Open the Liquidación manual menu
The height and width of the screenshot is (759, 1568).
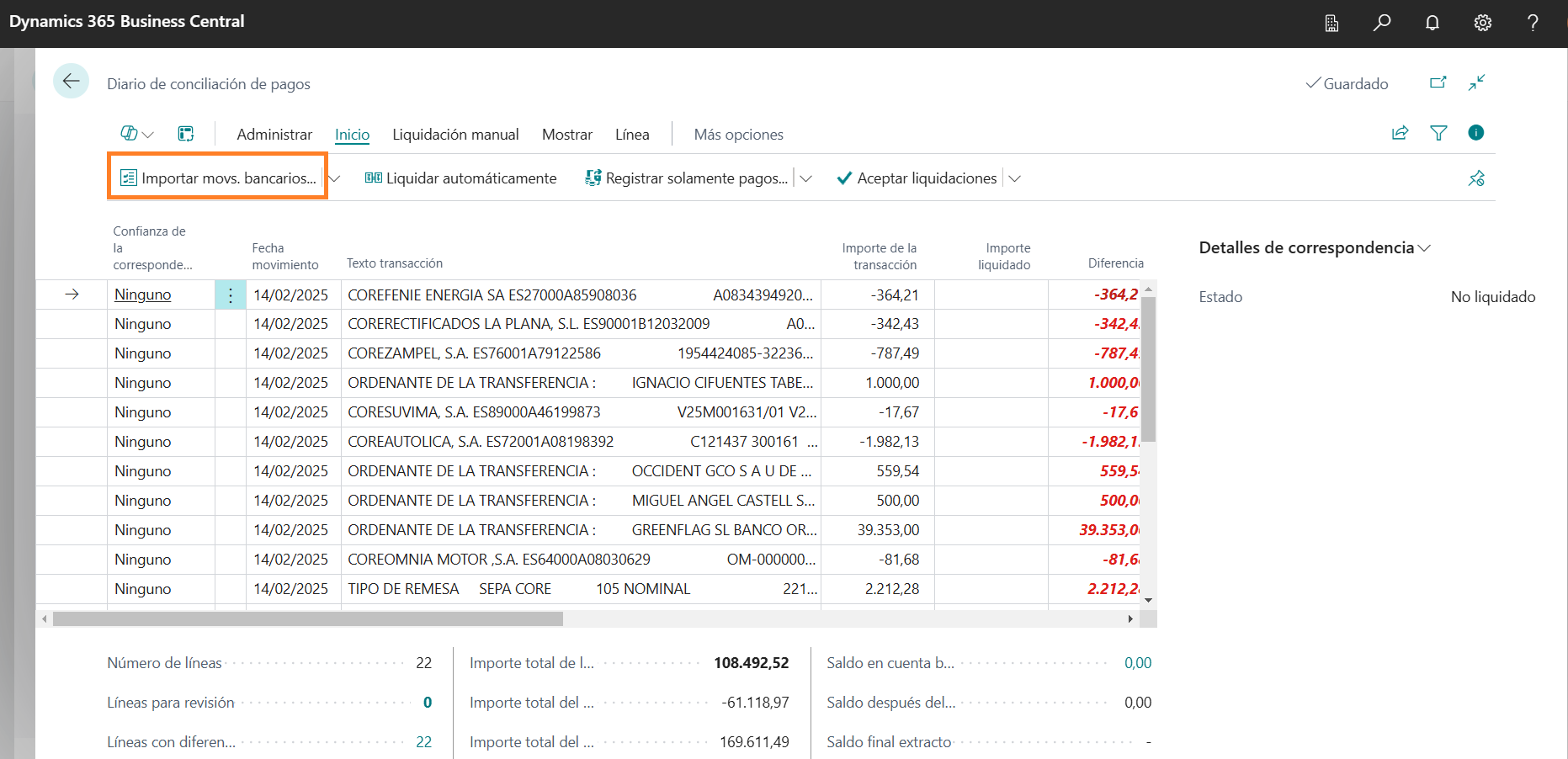point(455,135)
